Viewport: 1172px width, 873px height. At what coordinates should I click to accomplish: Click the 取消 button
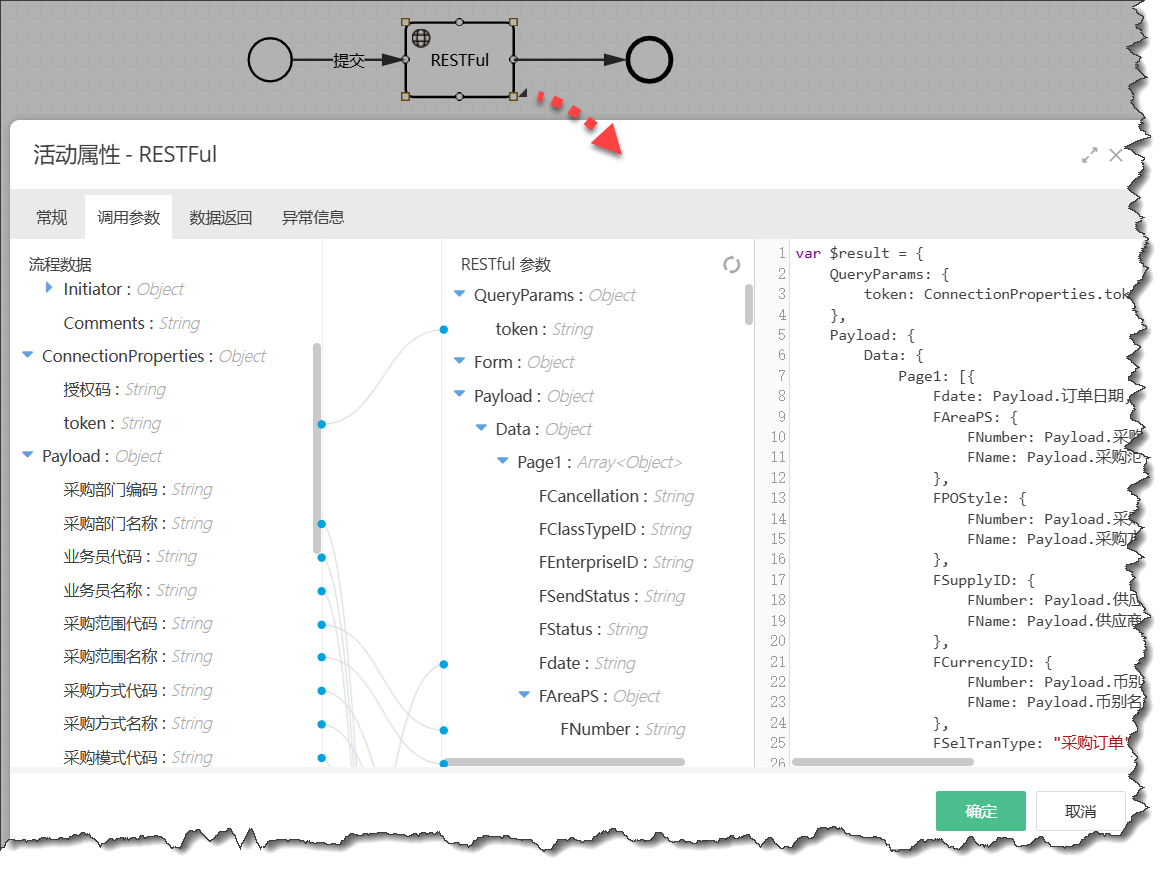(1080, 811)
